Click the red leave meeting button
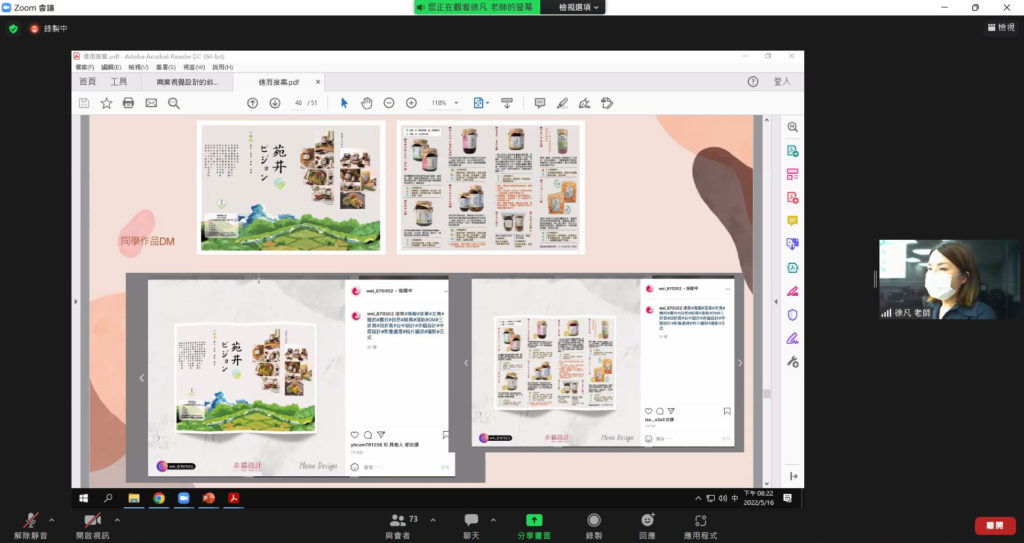1024x543 pixels. coord(995,525)
